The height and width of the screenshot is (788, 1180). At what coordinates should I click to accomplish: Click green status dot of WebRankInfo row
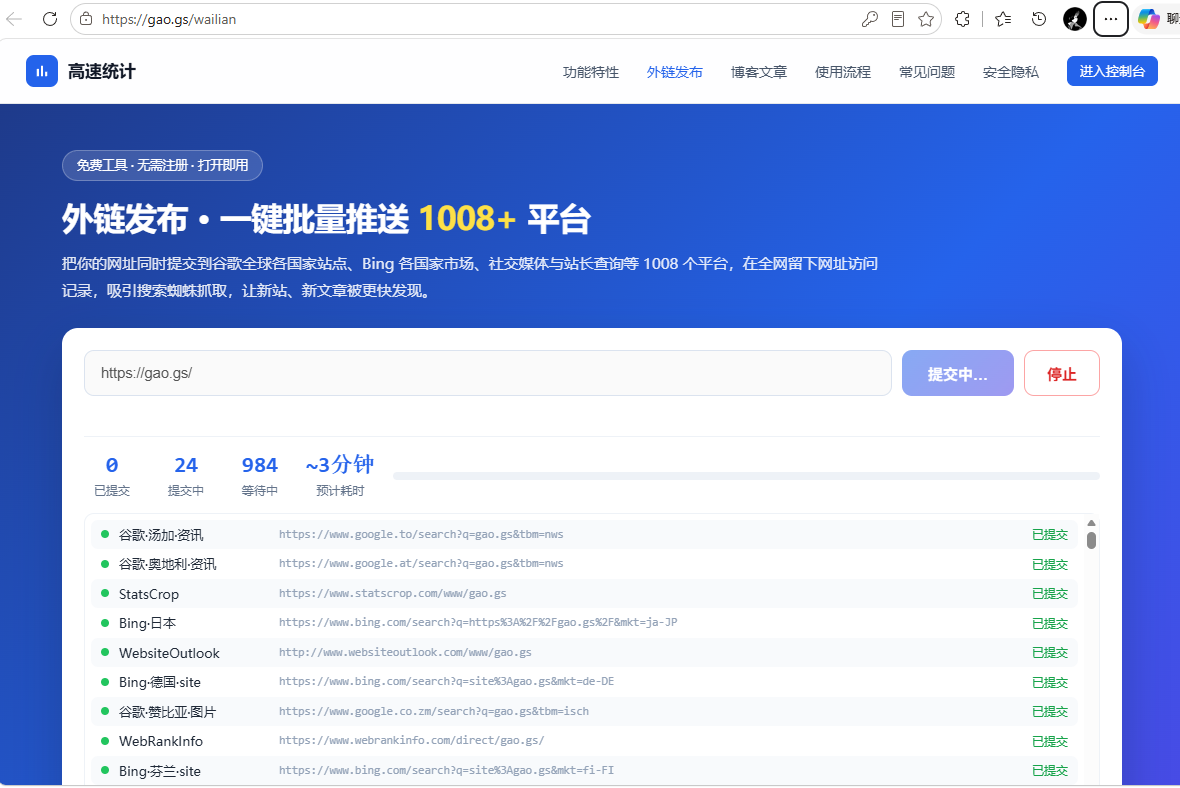pyautogui.click(x=105, y=741)
